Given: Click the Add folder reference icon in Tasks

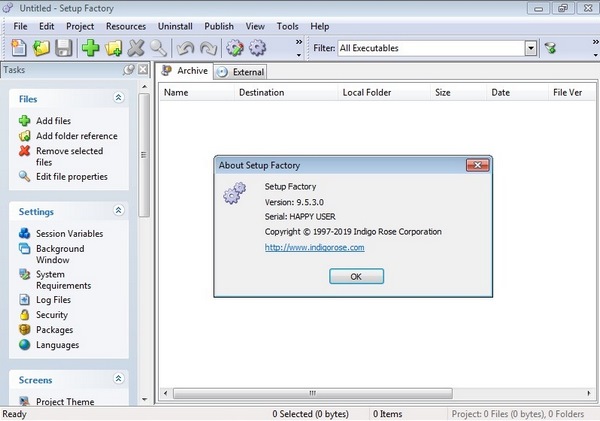Looking at the screenshot, I should click(24, 136).
